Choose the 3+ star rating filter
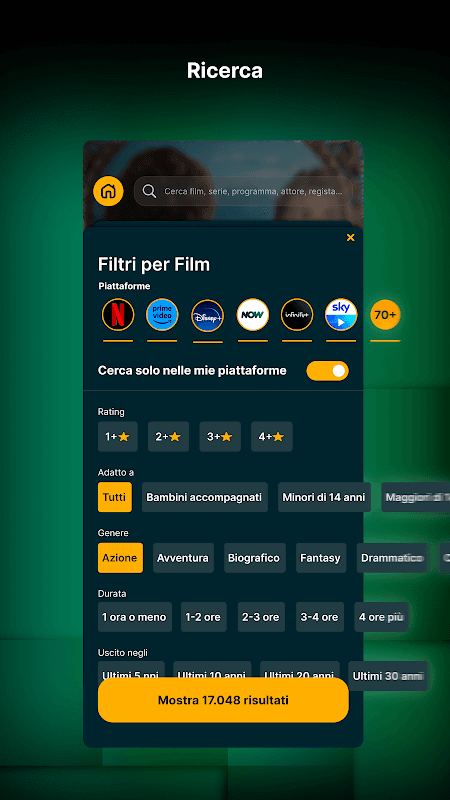 (220, 437)
